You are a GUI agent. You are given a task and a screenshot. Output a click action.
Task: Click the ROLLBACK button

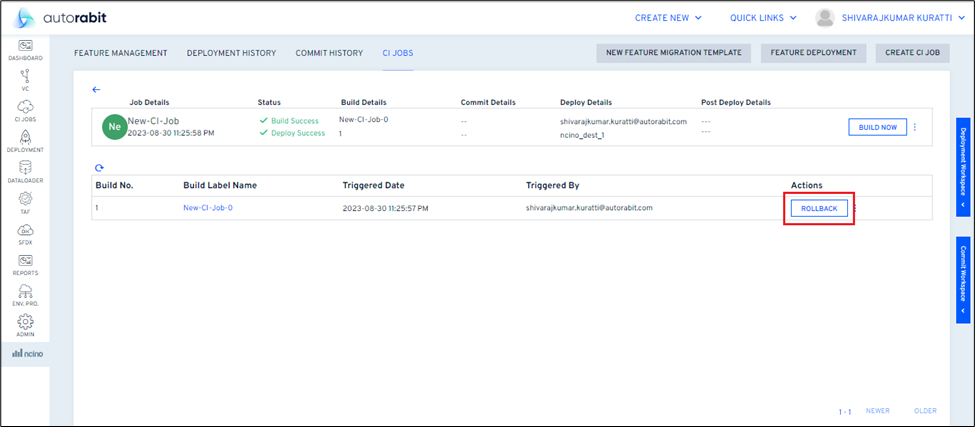[819, 208]
